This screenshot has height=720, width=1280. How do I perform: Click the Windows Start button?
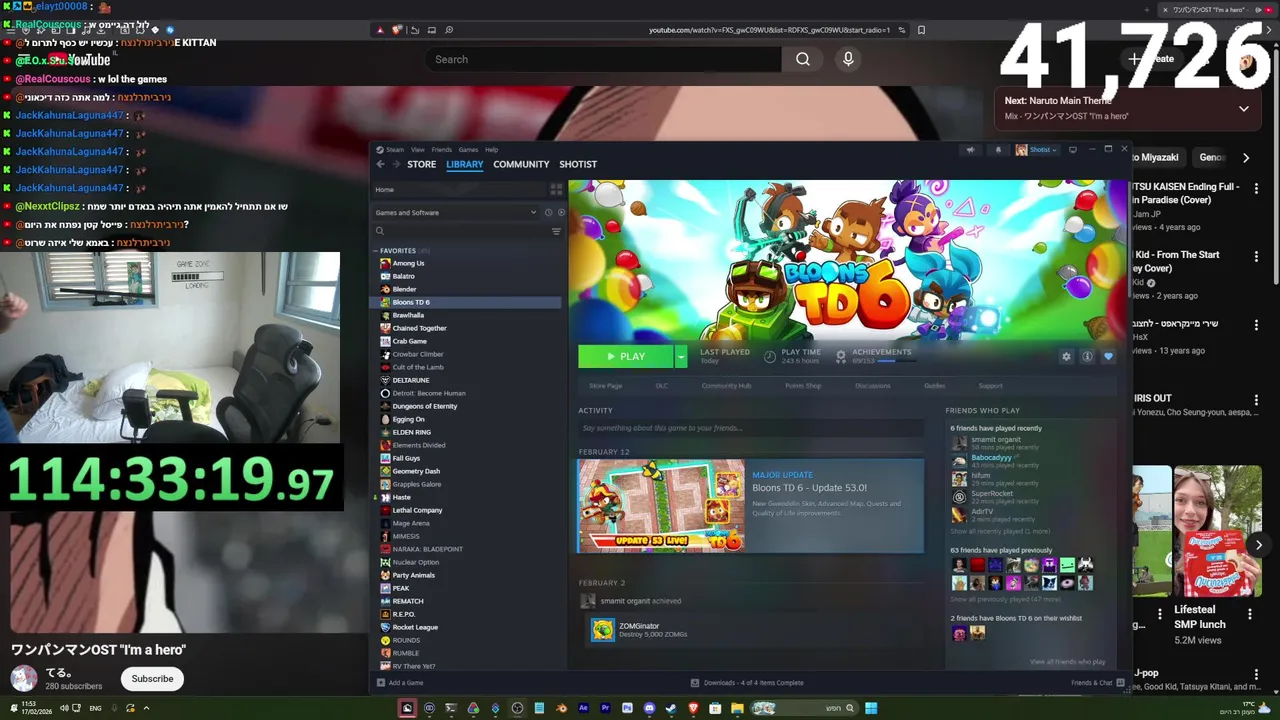(871, 708)
